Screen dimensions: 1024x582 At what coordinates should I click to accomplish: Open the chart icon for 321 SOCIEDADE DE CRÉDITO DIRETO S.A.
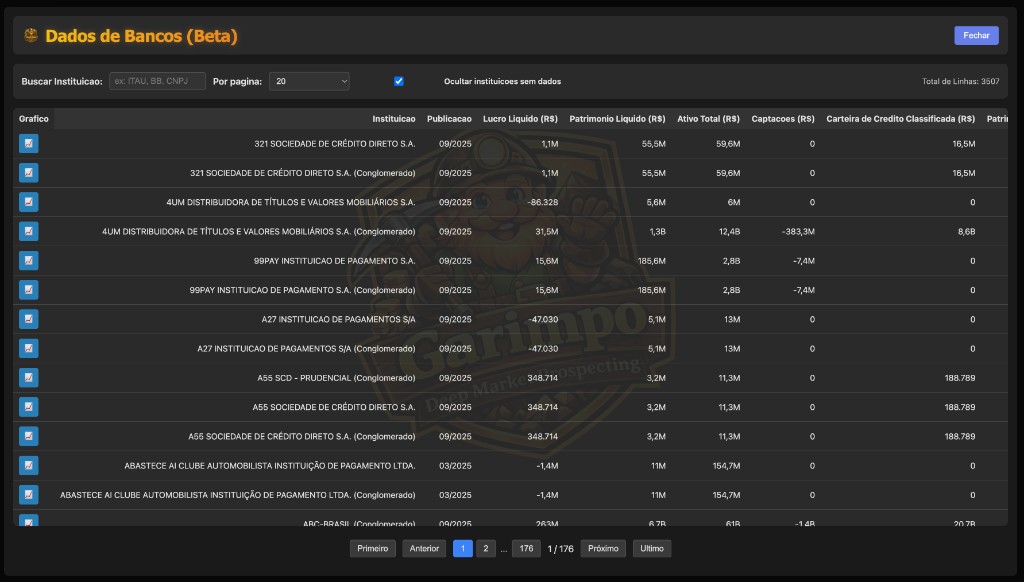click(28, 143)
